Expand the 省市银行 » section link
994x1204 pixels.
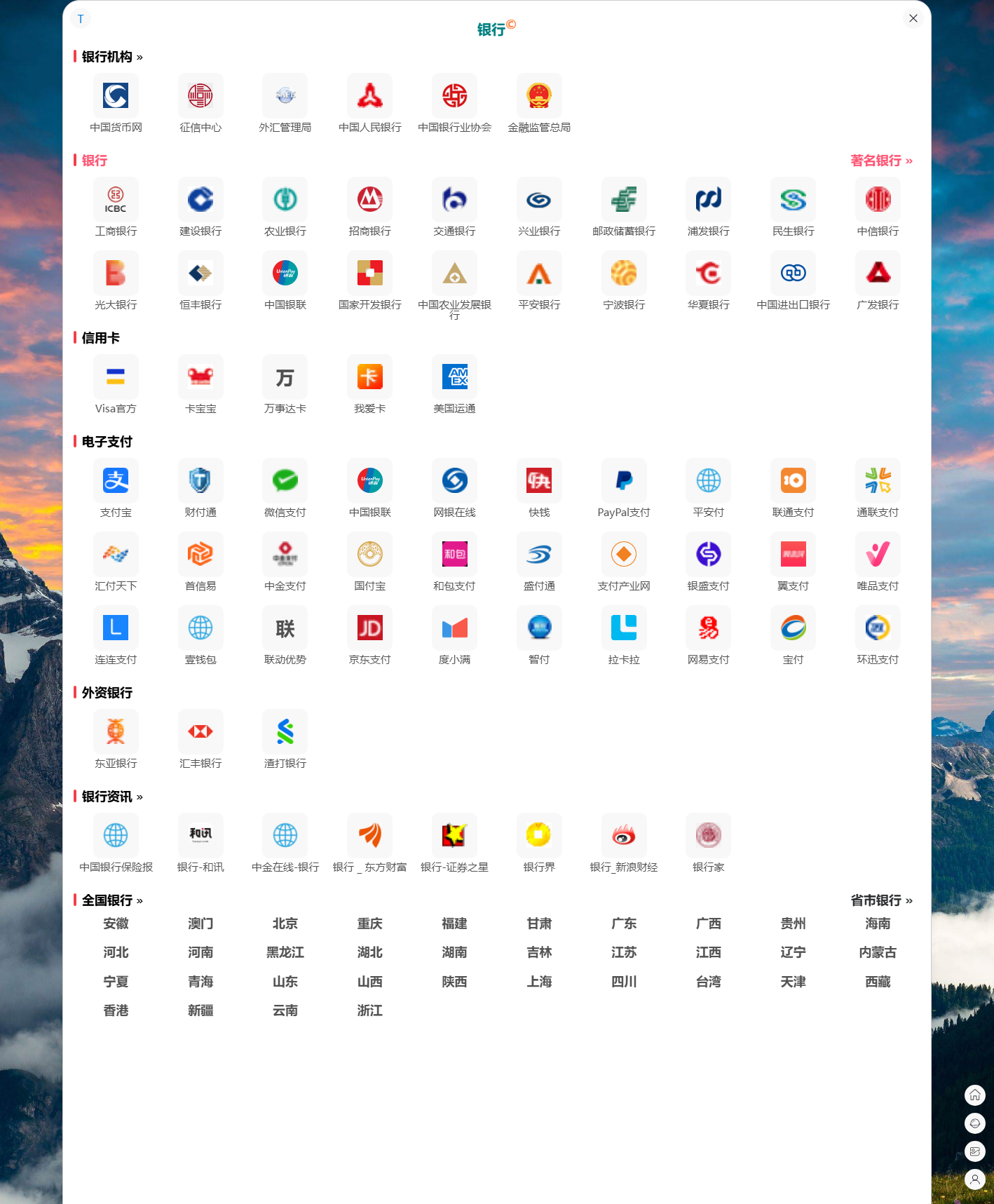[x=881, y=900]
